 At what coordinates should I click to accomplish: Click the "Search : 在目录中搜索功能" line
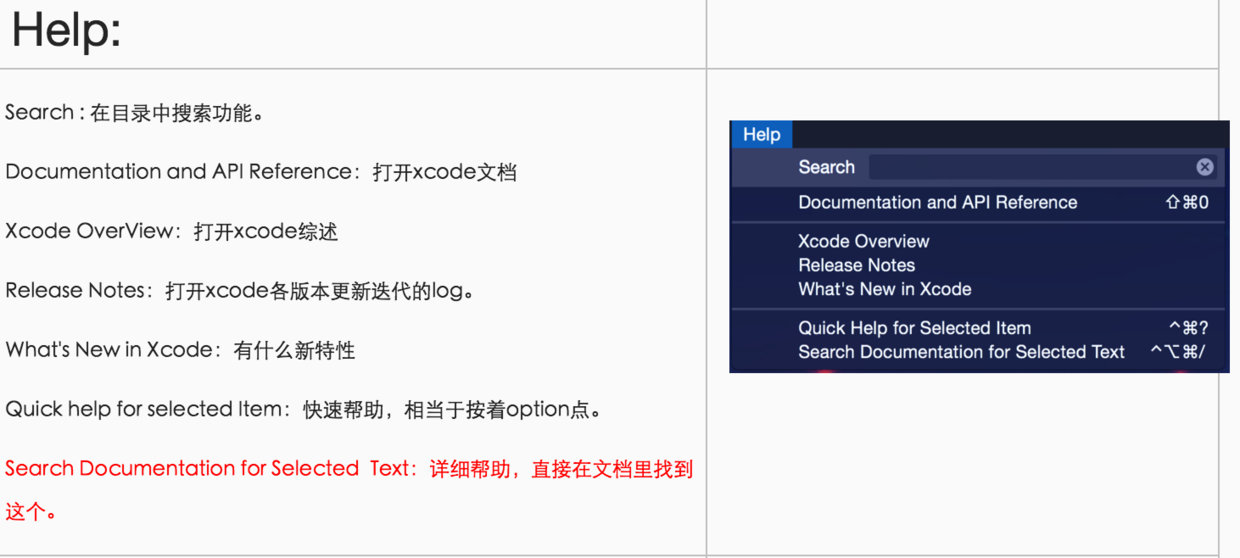click(135, 113)
